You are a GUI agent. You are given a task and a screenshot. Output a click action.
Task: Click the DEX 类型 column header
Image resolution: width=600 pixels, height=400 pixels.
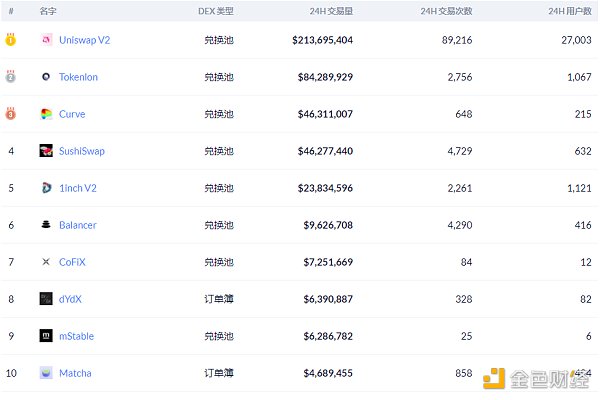tap(215, 10)
